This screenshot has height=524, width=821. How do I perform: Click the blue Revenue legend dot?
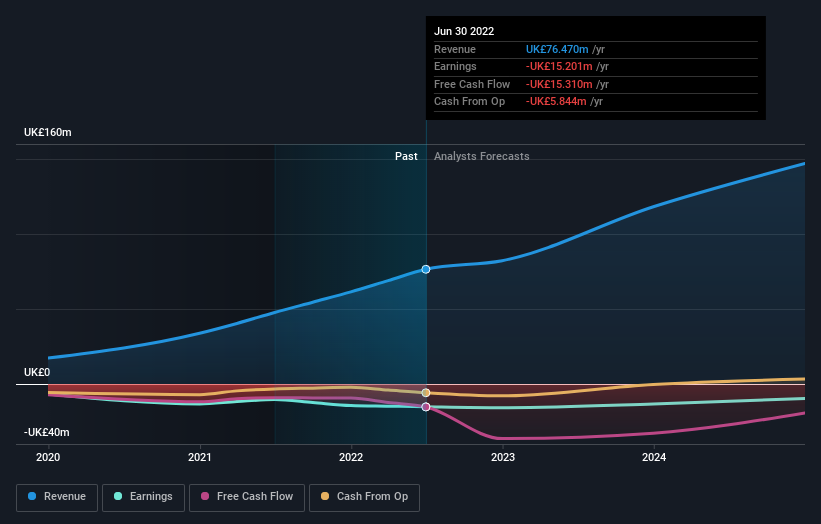(32, 496)
